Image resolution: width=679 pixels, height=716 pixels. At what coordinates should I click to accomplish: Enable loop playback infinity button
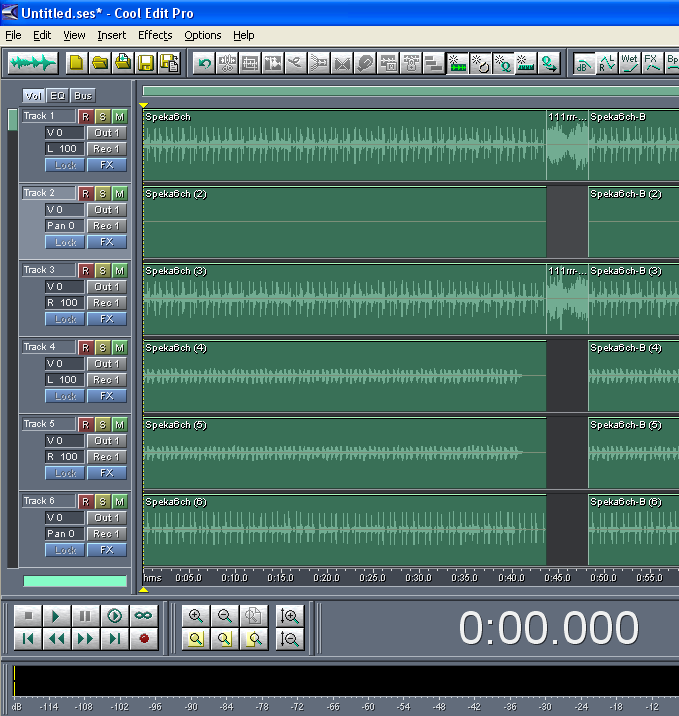point(143,616)
